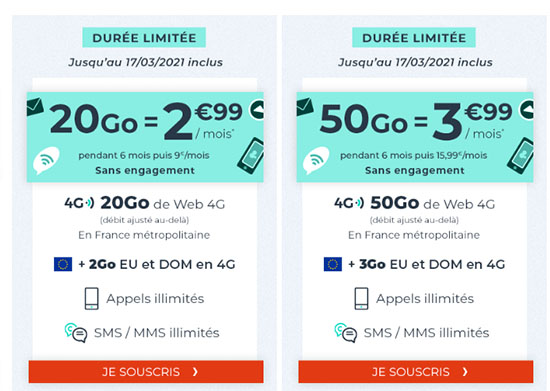Image resolution: width=550 pixels, height=391 pixels.
Task: Click the EU flag icon in 20Go plan
Action: click(x=63, y=264)
